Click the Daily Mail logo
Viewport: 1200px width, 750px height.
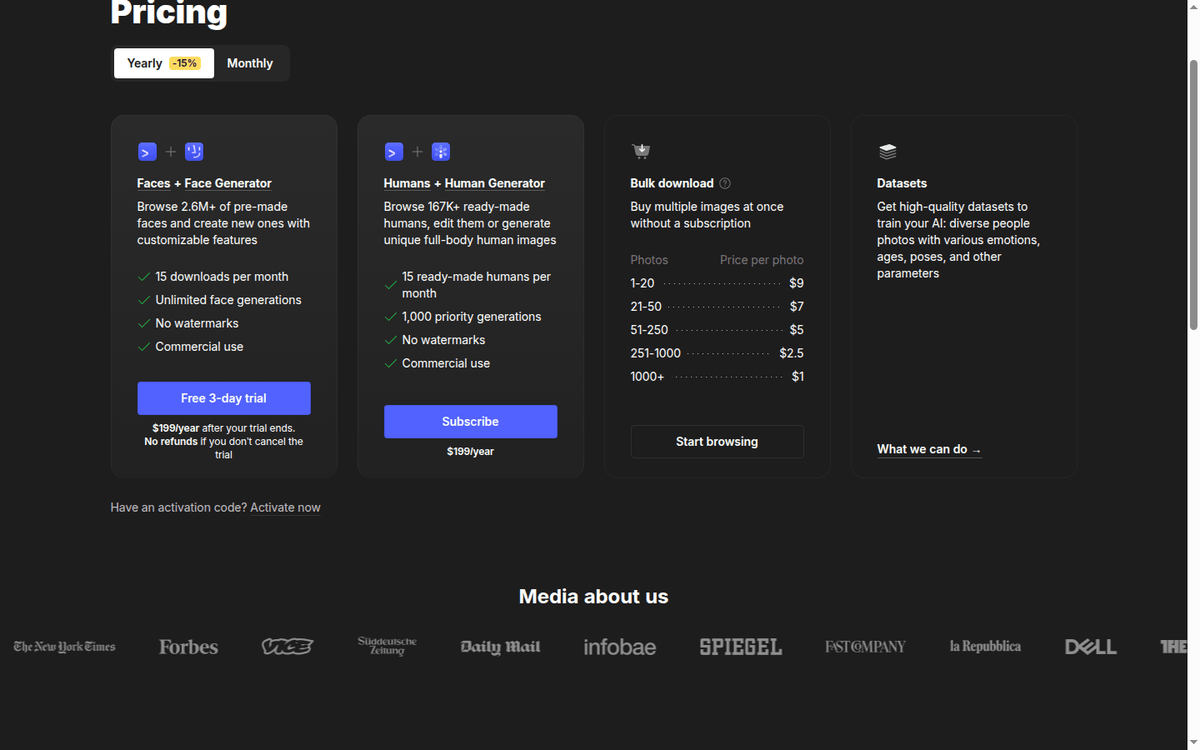(x=500, y=647)
